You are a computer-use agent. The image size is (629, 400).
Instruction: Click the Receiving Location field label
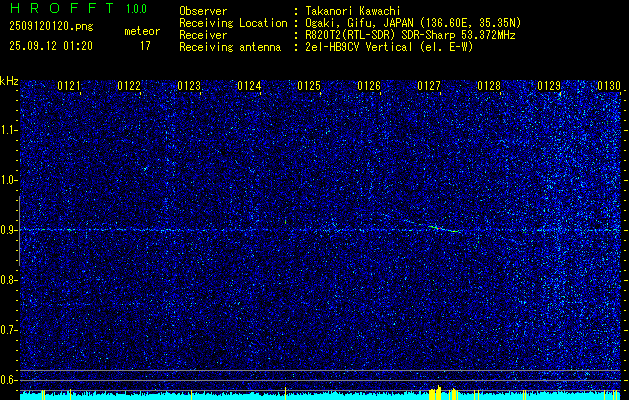233,23
